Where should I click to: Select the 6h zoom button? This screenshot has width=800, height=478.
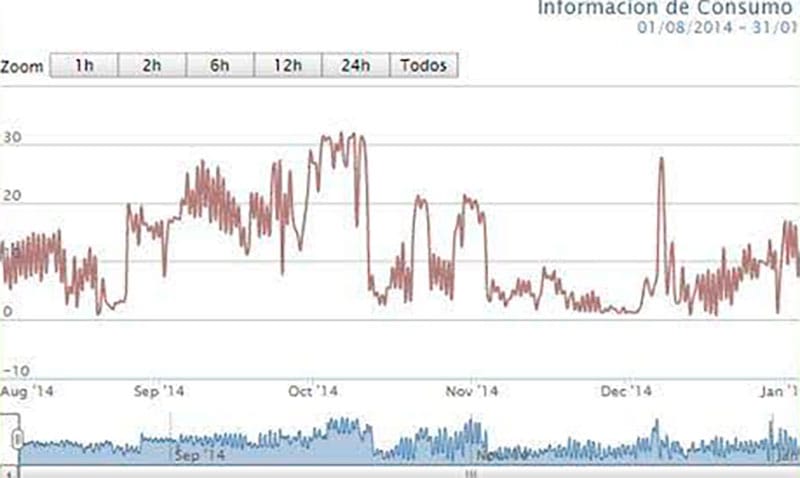(x=220, y=66)
